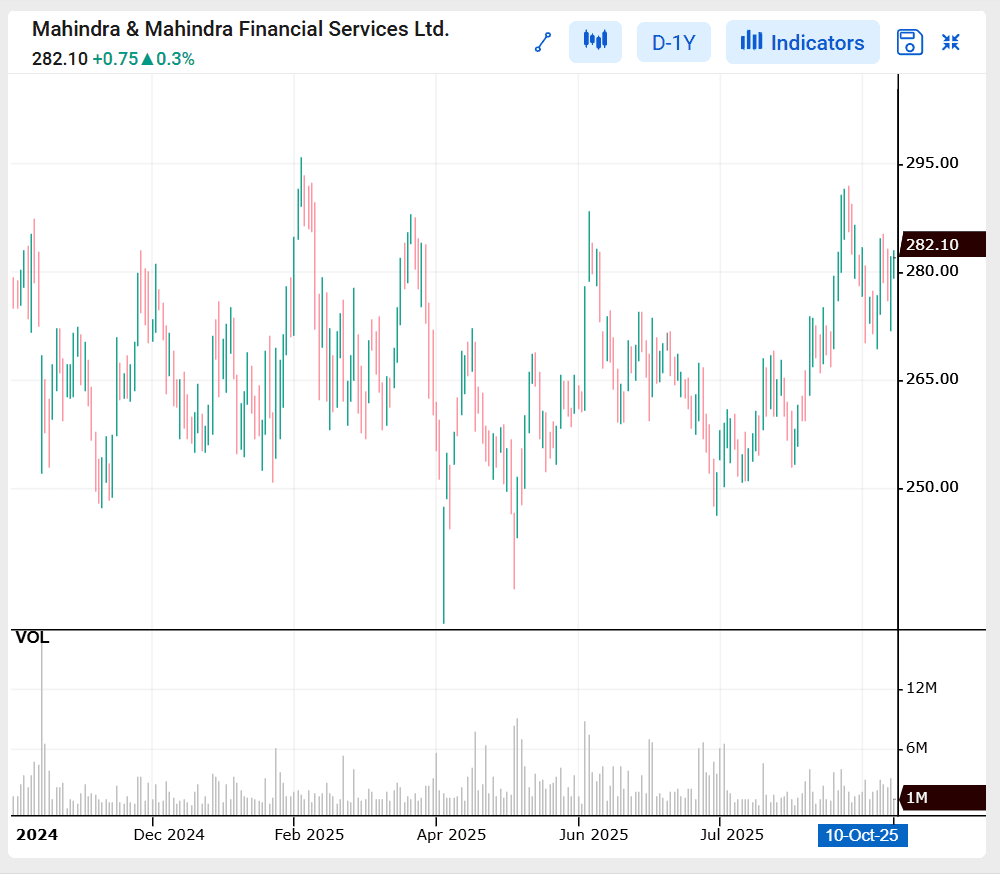Click the Feb 2025 time axis label

click(x=309, y=834)
